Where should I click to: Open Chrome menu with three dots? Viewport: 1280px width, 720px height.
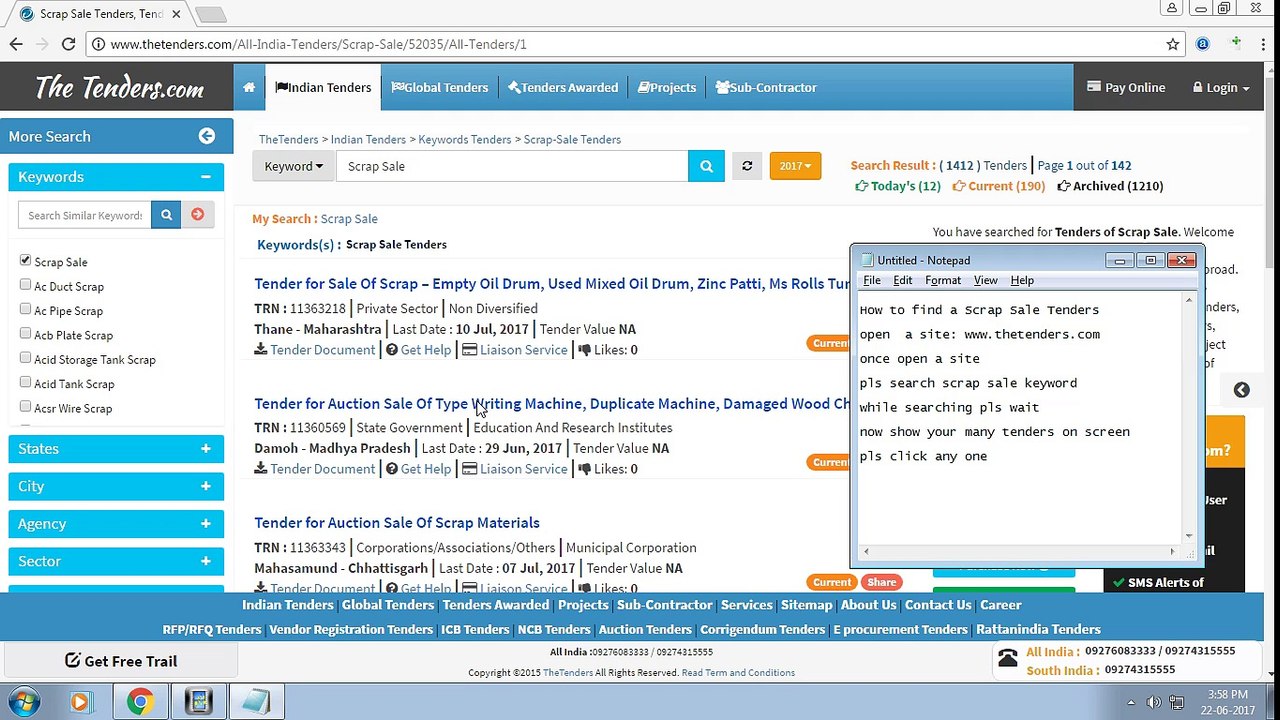[1264, 44]
